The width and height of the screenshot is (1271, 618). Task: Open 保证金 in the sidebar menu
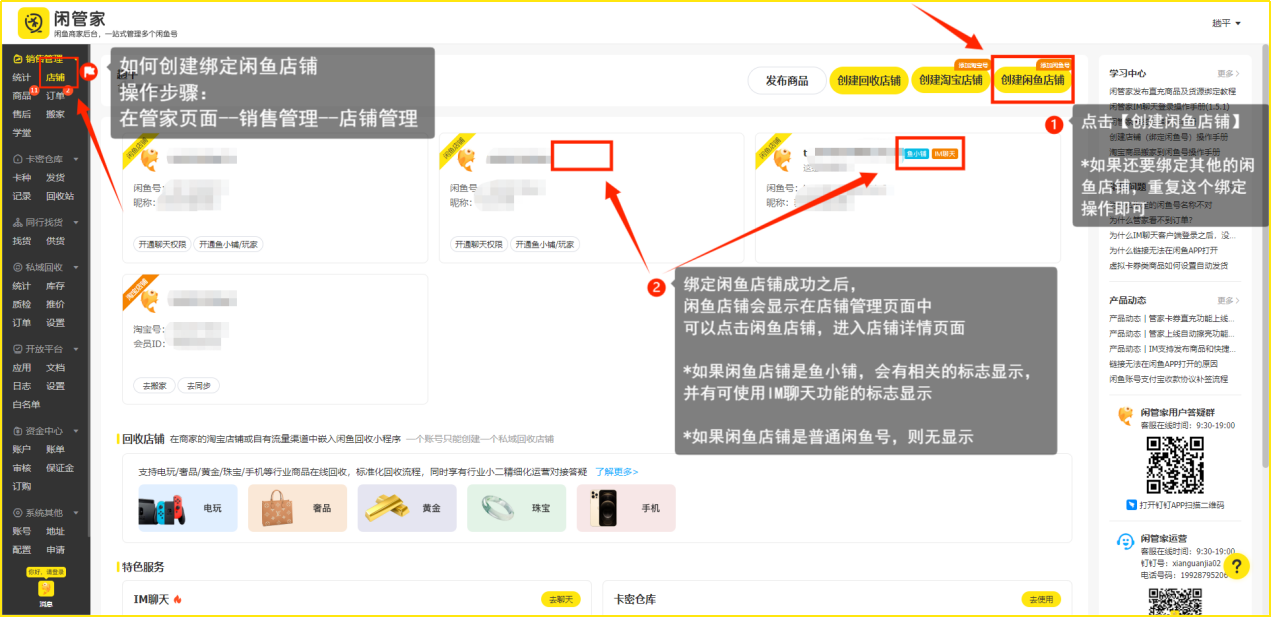click(60, 467)
